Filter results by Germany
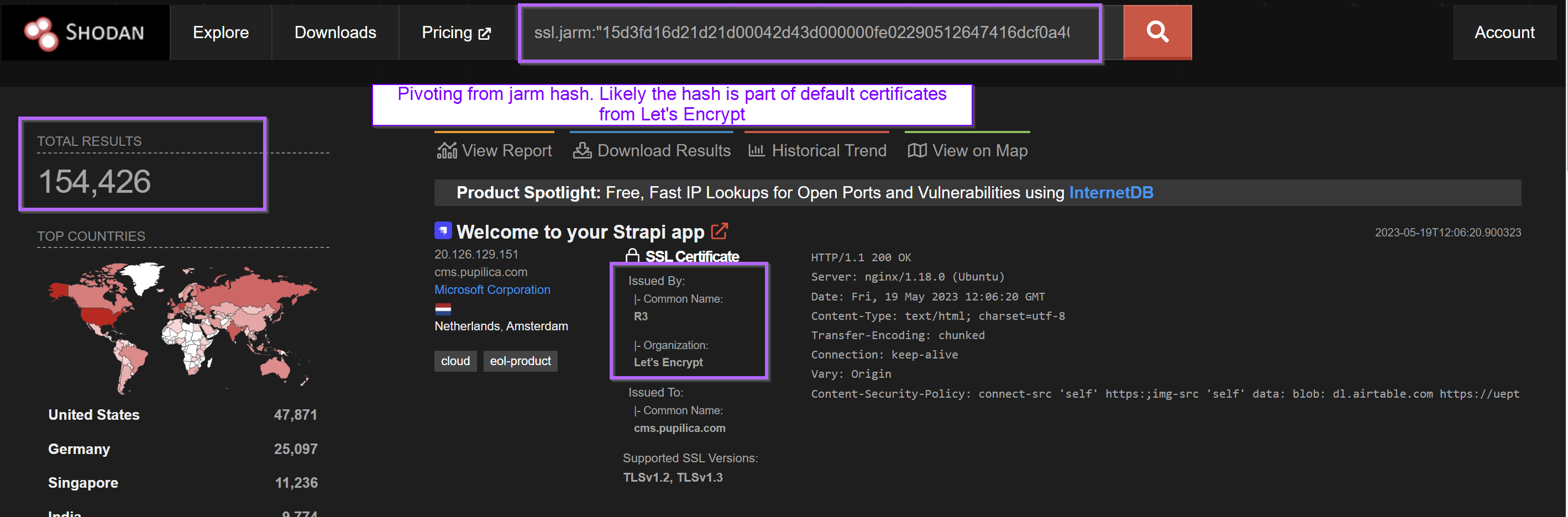Viewport: 1568px width, 517px height. point(79,449)
